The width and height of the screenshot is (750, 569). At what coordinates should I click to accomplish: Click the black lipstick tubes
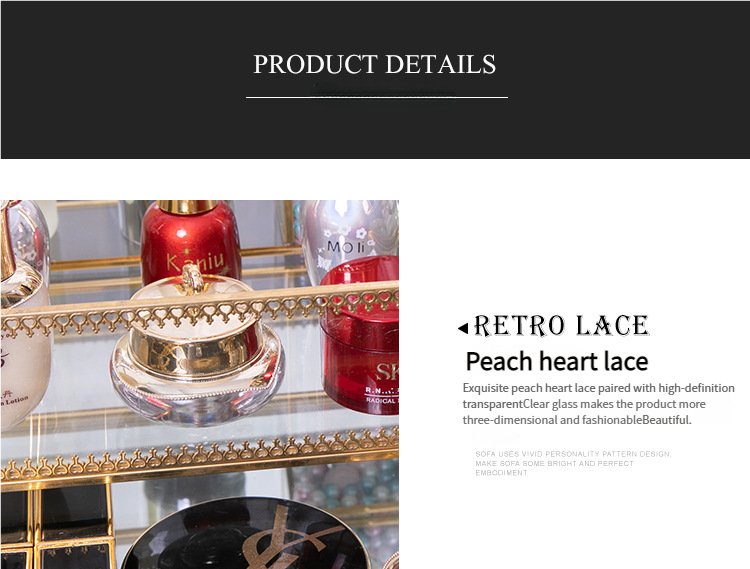pyautogui.click(x=56, y=526)
